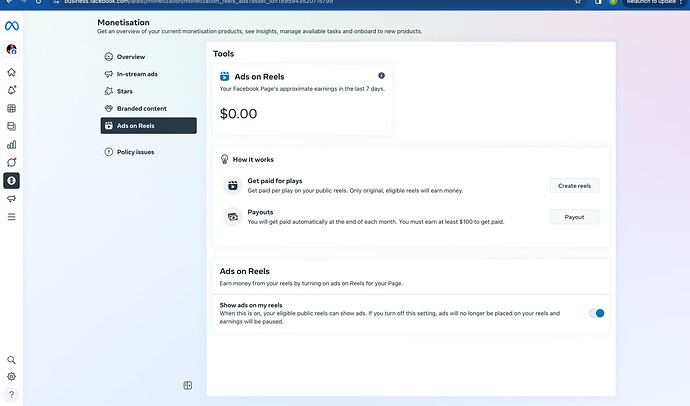Open Policy issues menu item
This screenshot has height=406, width=690.
click(149, 152)
